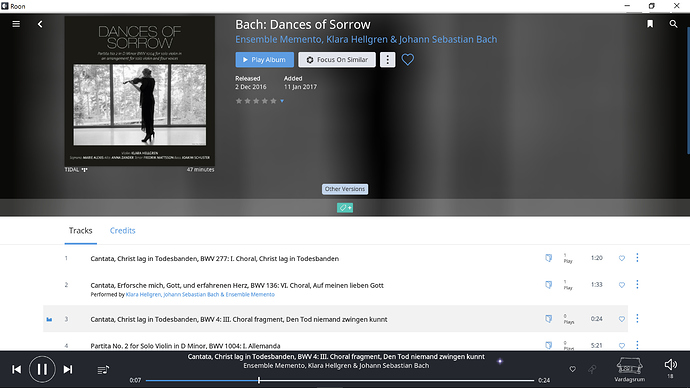Open artist links under album title

coord(366,39)
